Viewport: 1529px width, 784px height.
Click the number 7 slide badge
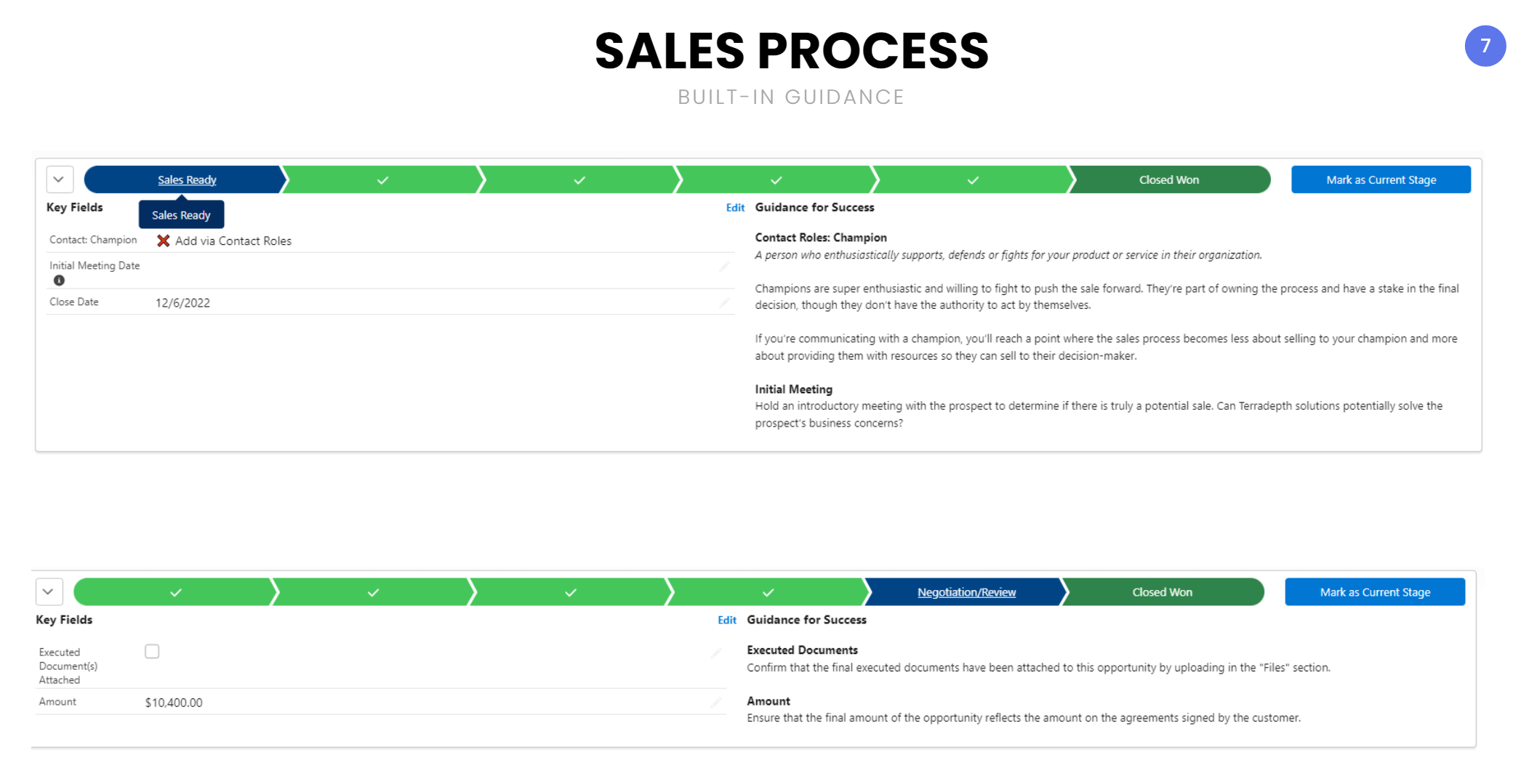point(1485,46)
